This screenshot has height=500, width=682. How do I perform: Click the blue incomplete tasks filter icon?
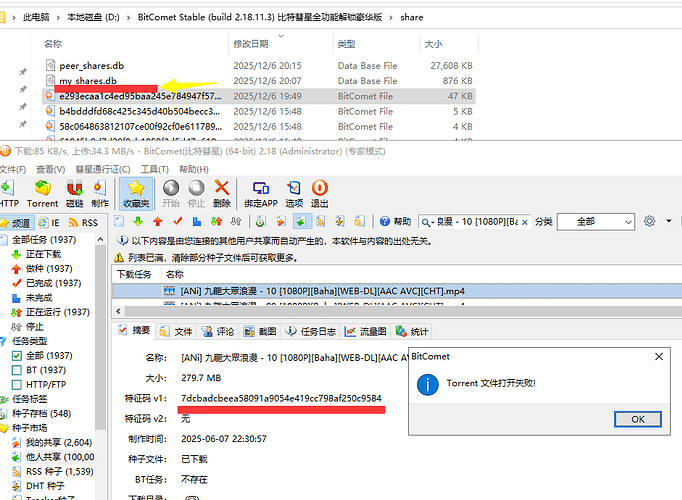[x=197, y=222]
